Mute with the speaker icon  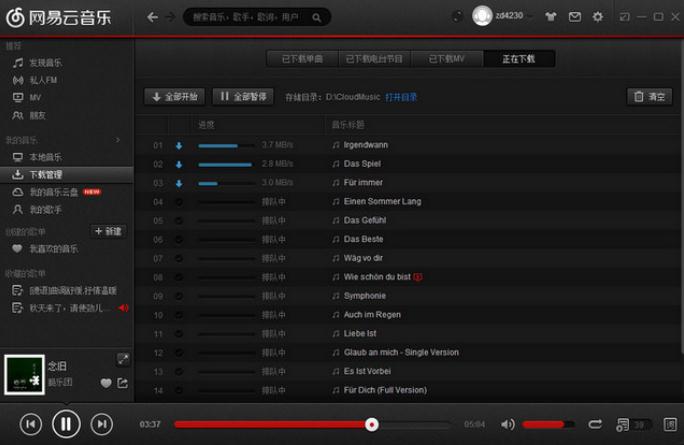pos(507,424)
